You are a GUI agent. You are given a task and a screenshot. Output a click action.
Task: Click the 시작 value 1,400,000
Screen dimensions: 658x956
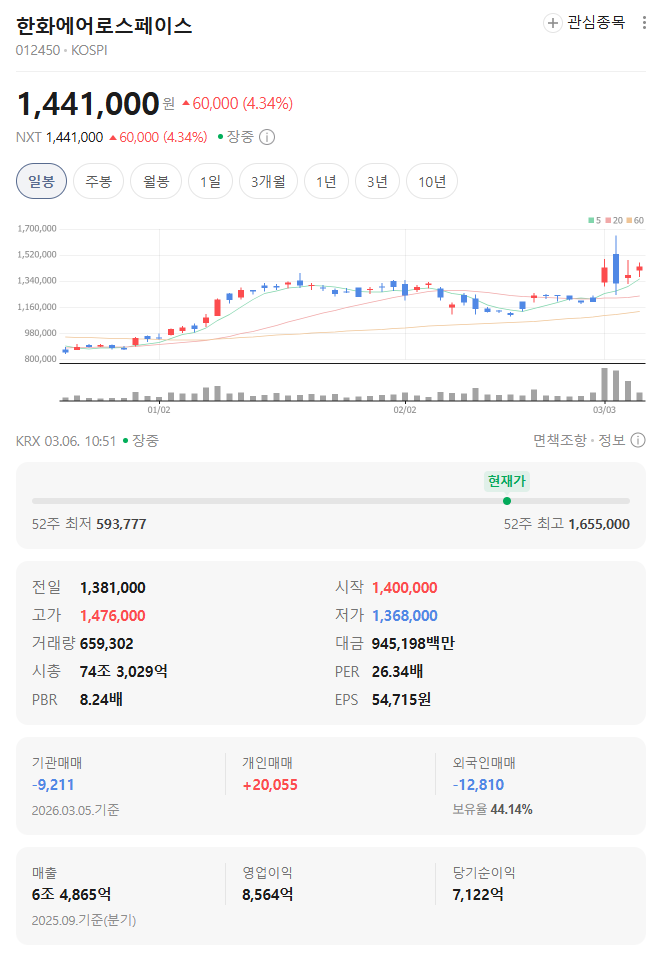[x=404, y=588]
